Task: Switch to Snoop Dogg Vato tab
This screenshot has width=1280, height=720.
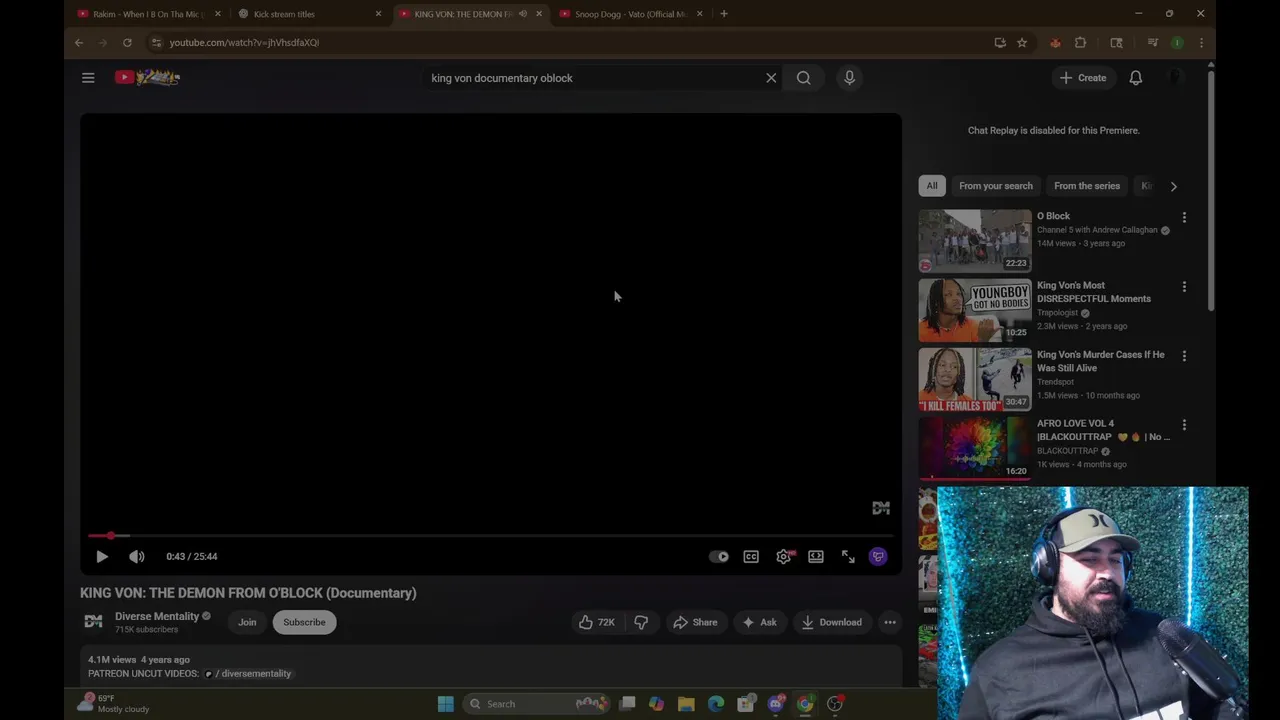Action: (631, 14)
